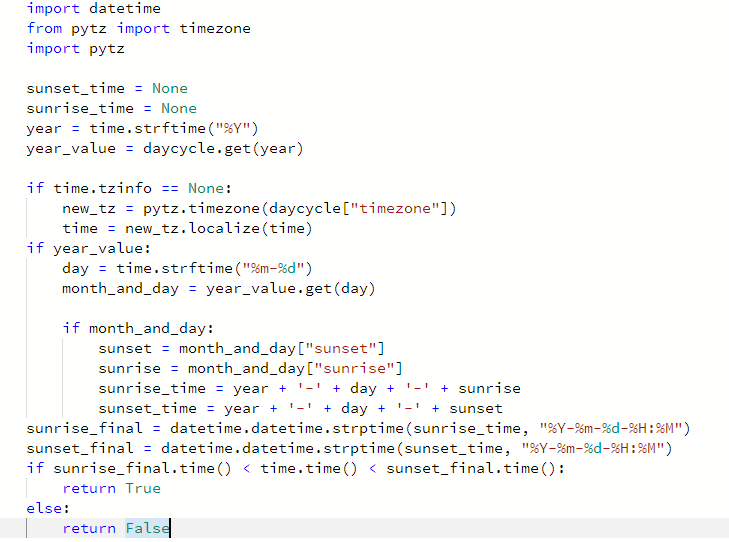Click the 'if month_and_day:' line
The width and height of the screenshot is (729, 542).
(138, 328)
